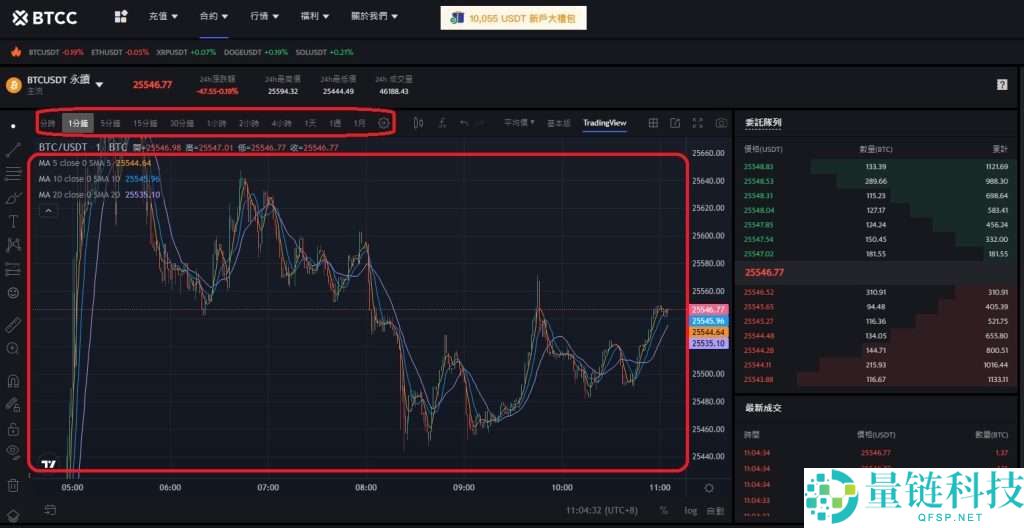Image resolution: width=1024 pixels, height=528 pixels.
Task: Open the indicators fx button
Action: [x=442, y=123]
